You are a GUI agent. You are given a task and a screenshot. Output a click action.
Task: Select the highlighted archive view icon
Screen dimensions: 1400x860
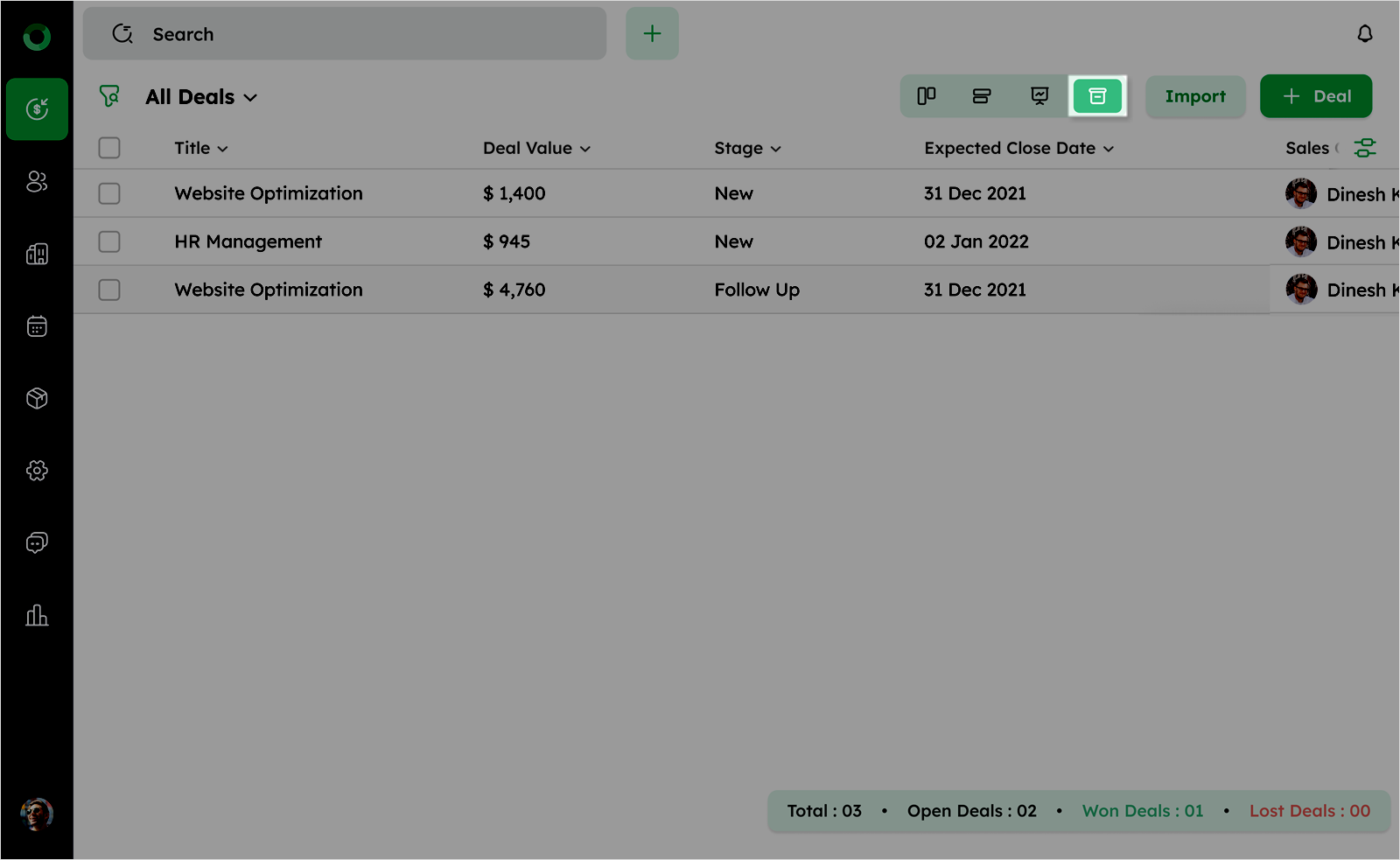[1097, 96]
